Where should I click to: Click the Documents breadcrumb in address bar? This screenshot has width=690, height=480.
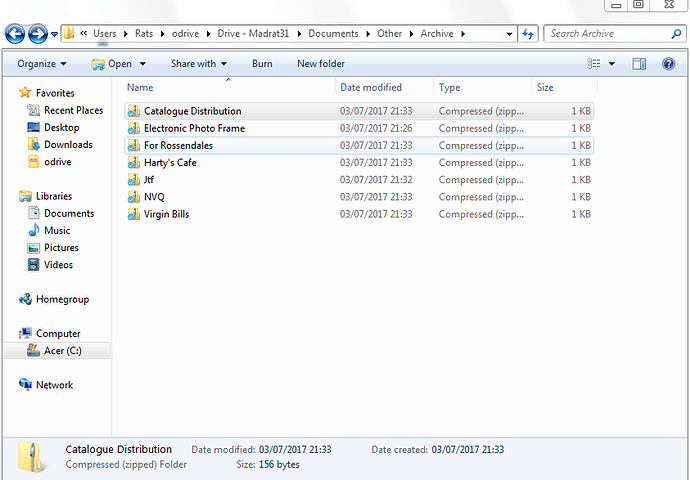[x=333, y=34]
